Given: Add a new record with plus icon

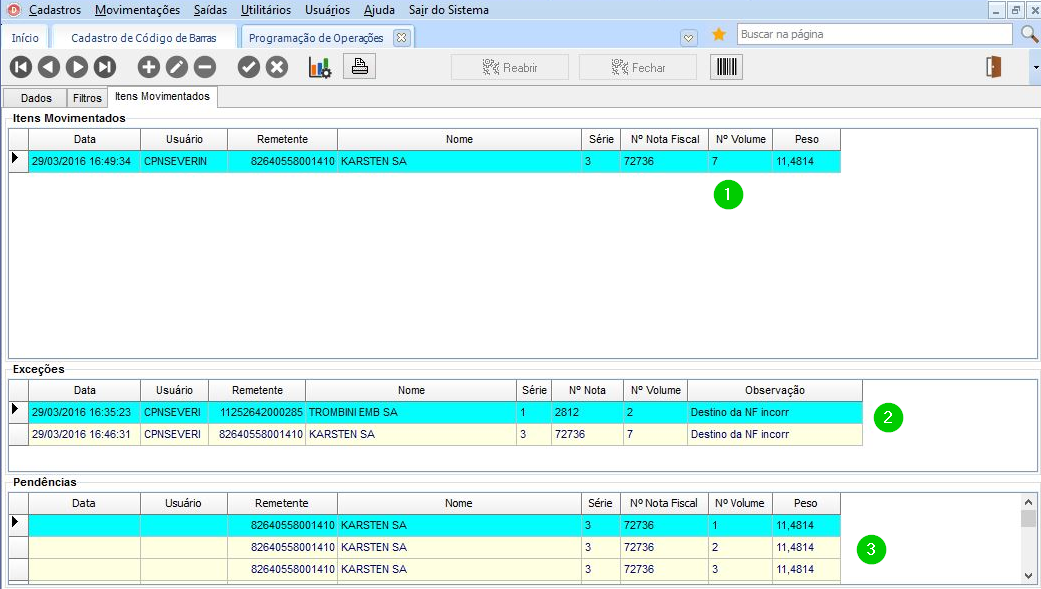Looking at the screenshot, I should [148, 67].
